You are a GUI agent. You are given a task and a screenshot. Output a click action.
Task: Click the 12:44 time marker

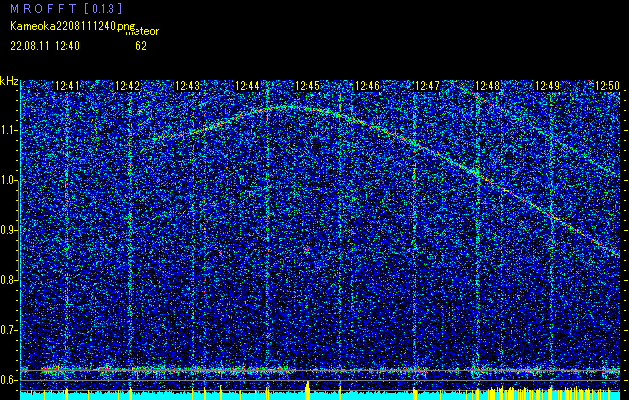(247, 86)
